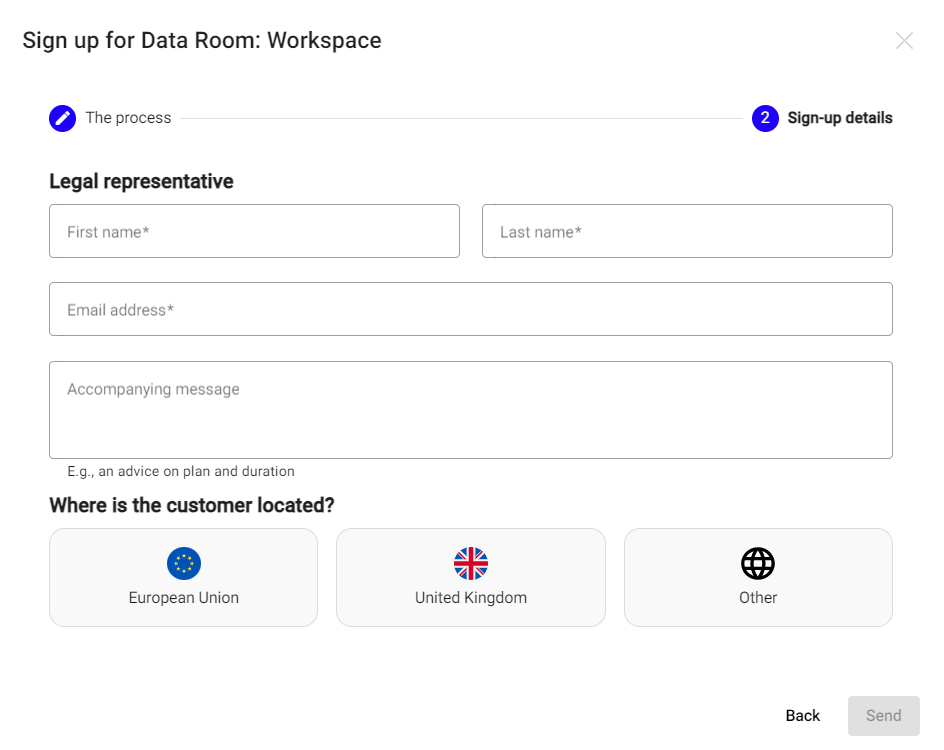Screen dimensions: 944x750
Task: Focus the First name input field
Action: point(254,232)
